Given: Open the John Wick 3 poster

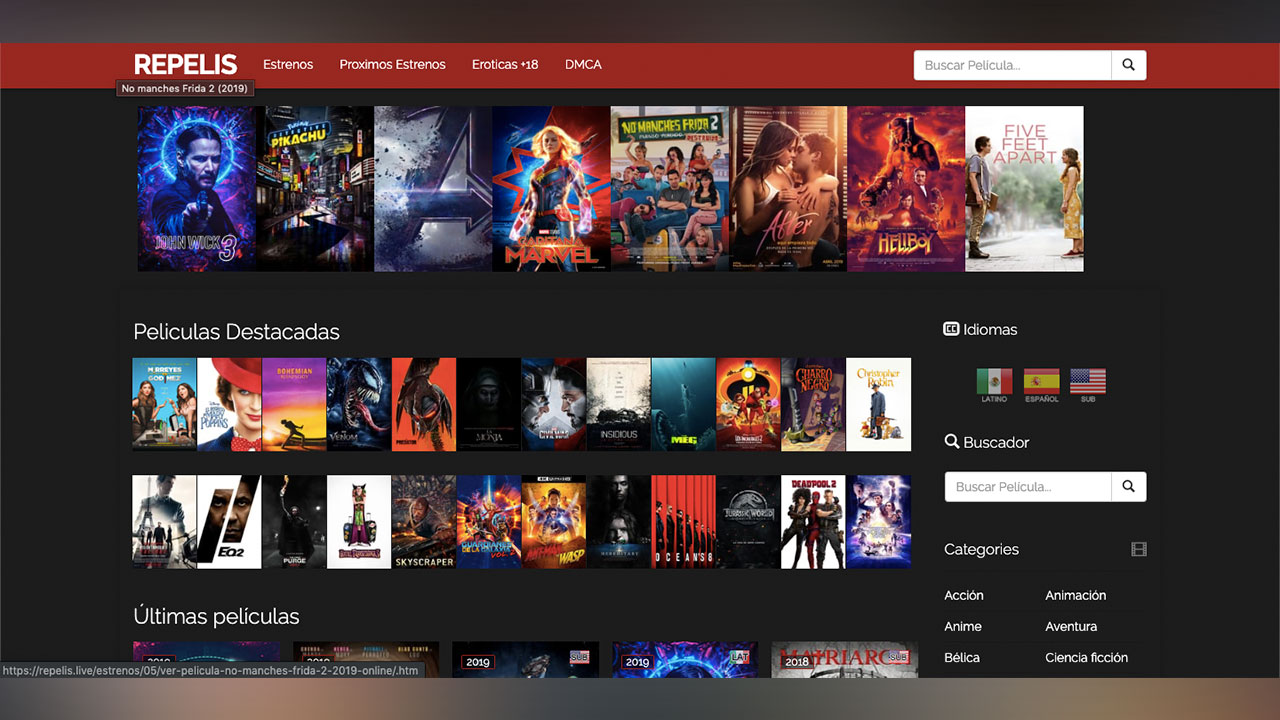Looking at the screenshot, I should 196,189.
